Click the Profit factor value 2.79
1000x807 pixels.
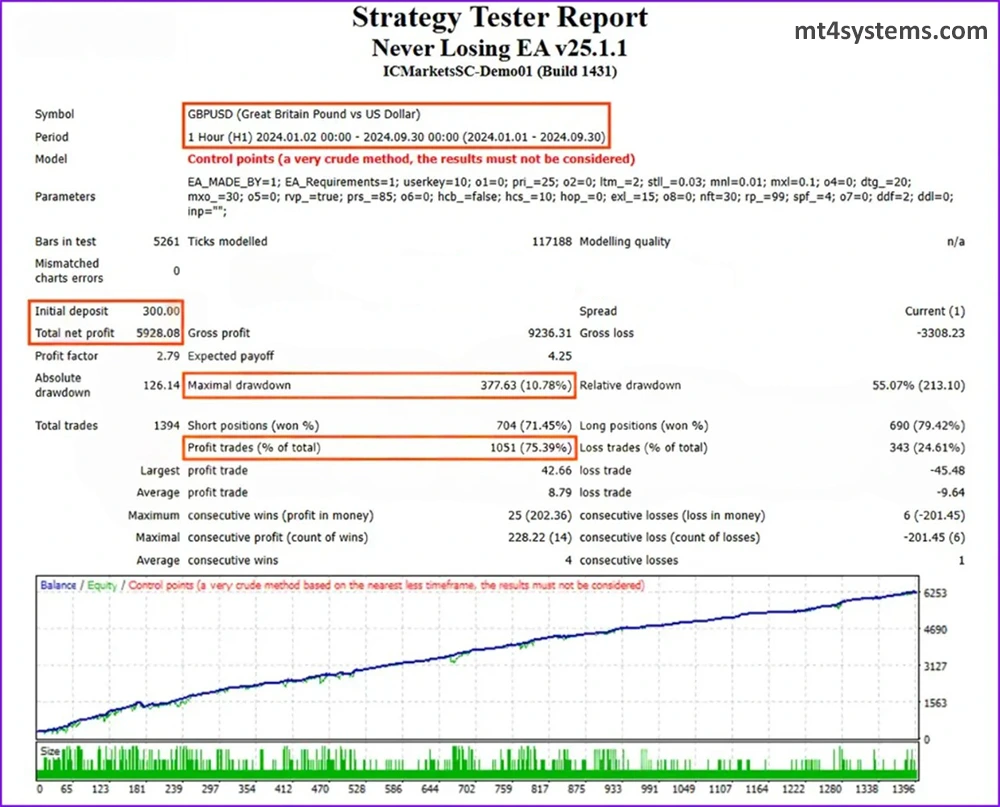(x=166, y=356)
